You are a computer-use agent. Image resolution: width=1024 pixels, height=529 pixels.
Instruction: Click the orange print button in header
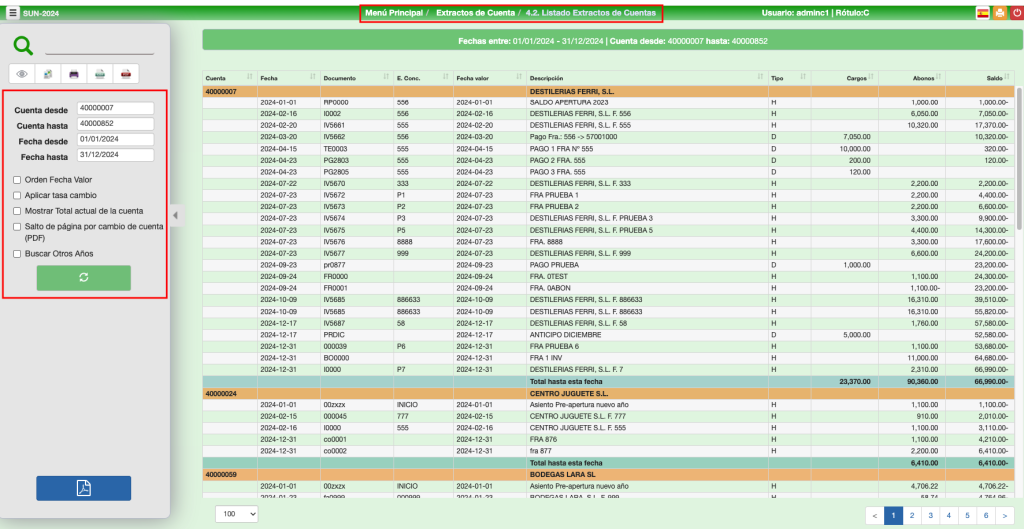pos(999,13)
